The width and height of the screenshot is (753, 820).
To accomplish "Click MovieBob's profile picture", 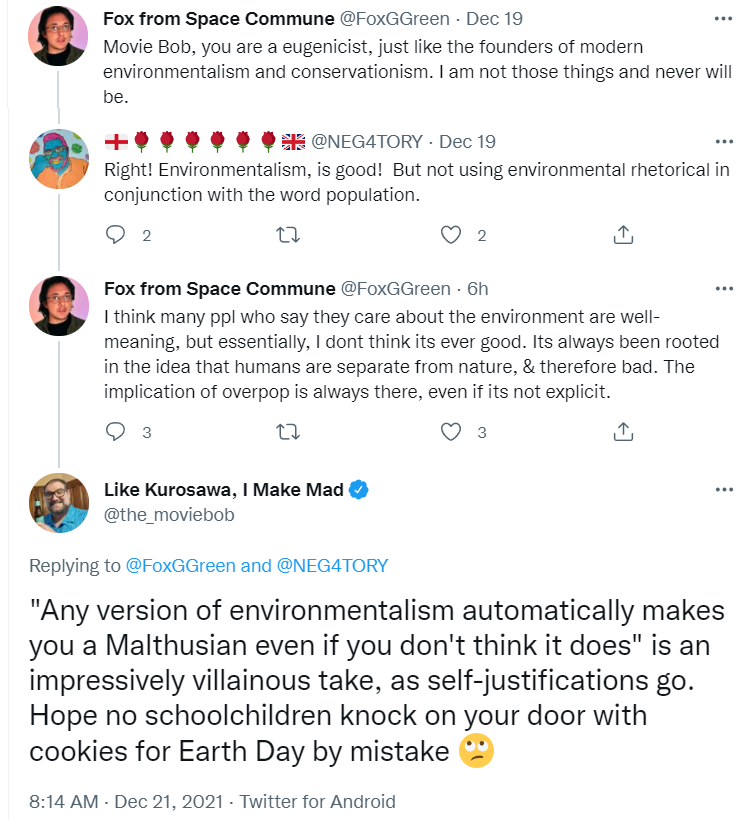I will coord(59,503).
